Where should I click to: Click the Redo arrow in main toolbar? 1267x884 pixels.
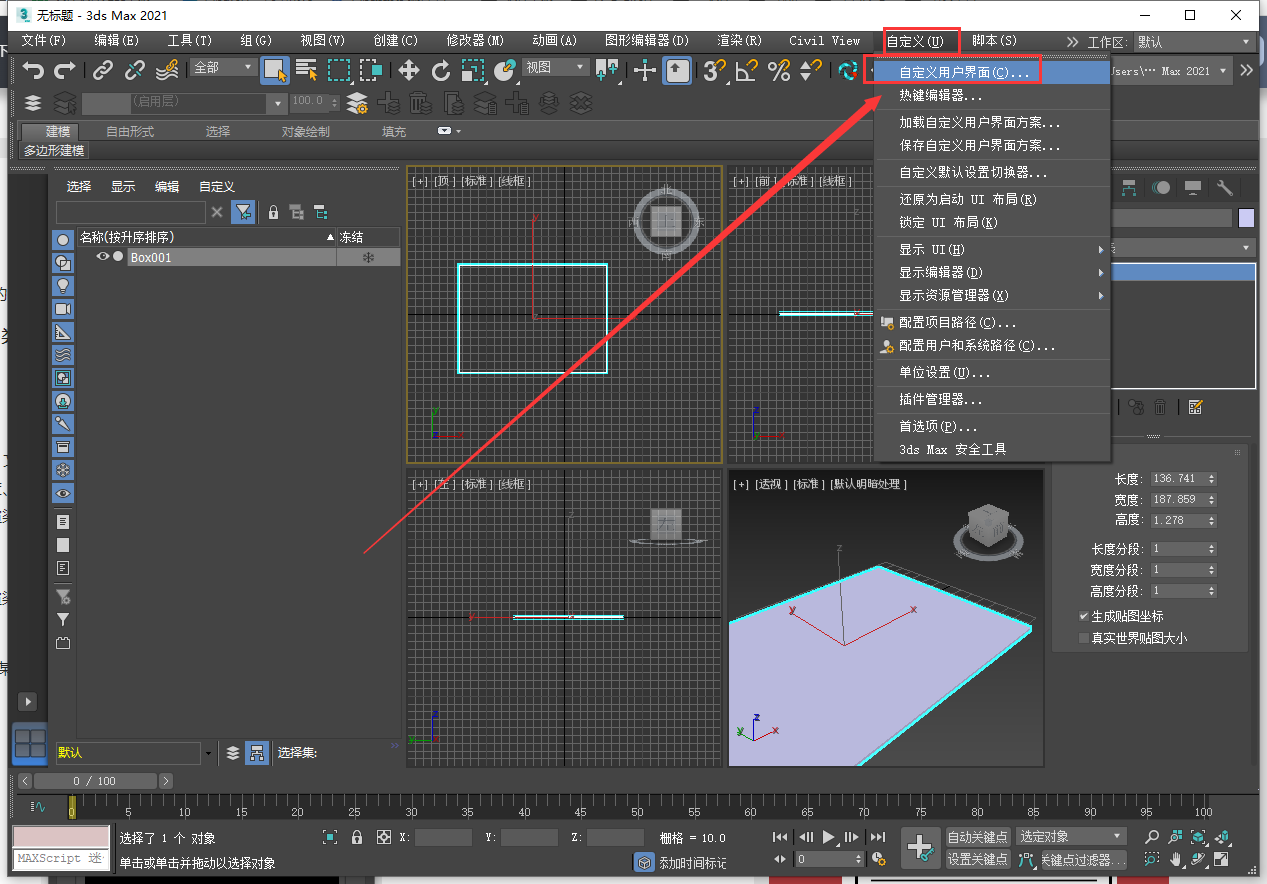coord(65,70)
